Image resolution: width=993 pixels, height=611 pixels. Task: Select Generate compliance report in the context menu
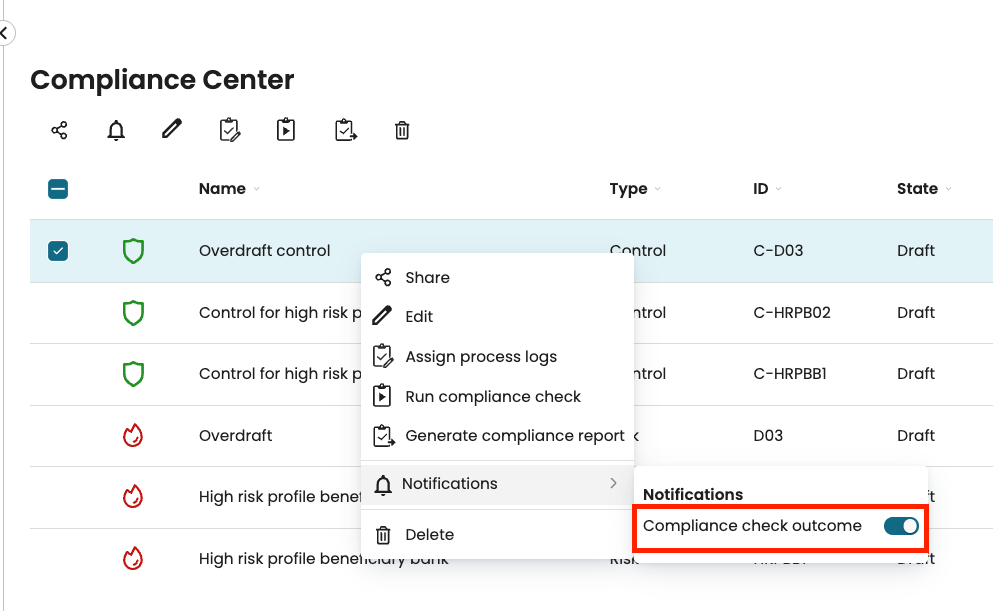(x=514, y=436)
